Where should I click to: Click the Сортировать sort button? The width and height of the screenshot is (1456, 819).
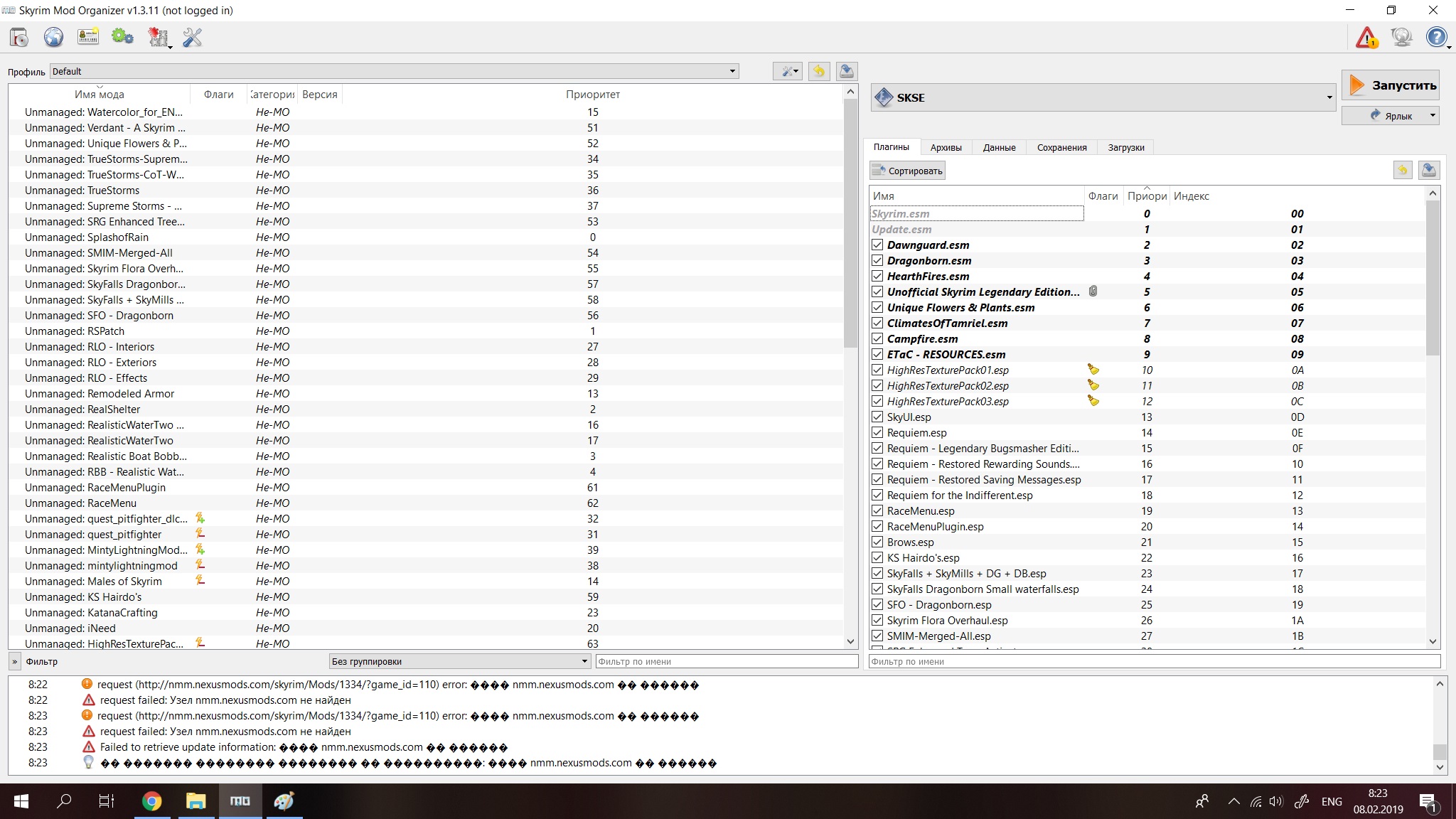pyautogui.click(x=908, y=171)
